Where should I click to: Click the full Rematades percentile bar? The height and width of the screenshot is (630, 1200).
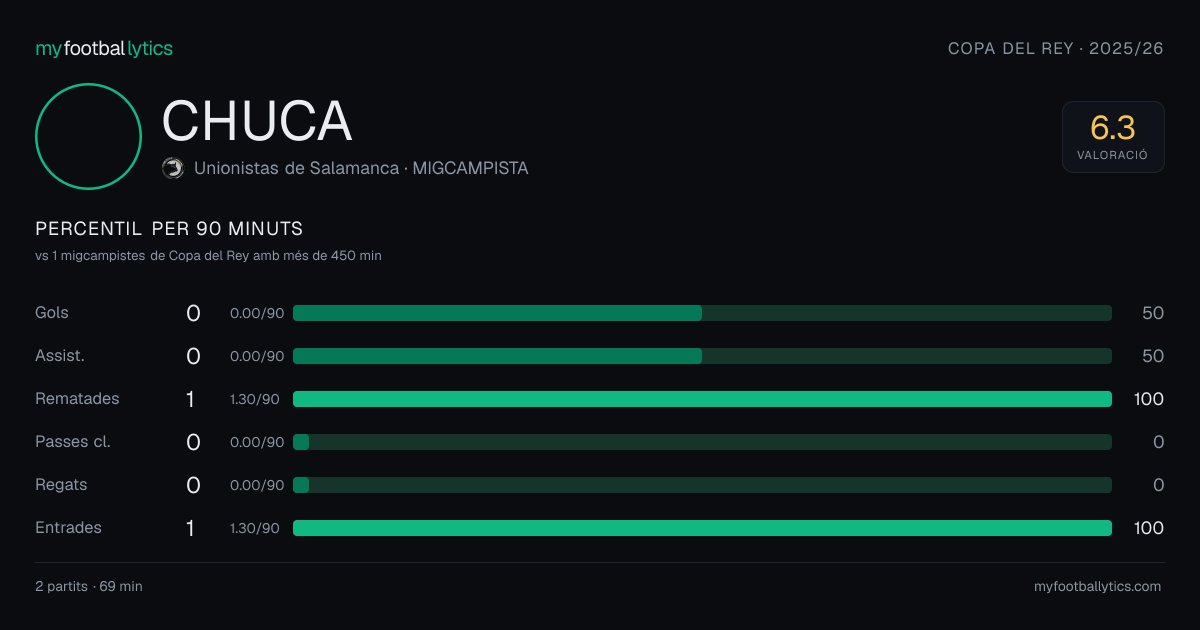[702, 399]
